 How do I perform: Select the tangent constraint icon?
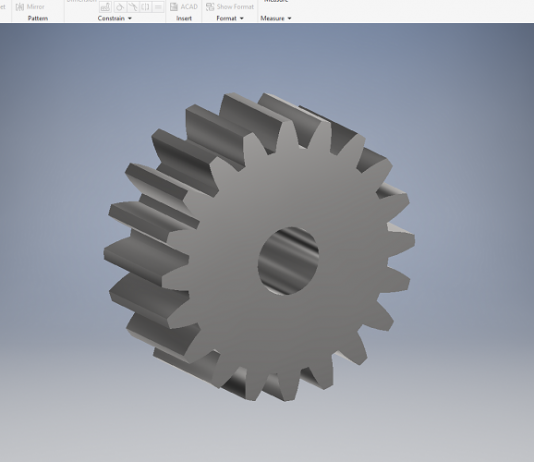coord(120,7)
